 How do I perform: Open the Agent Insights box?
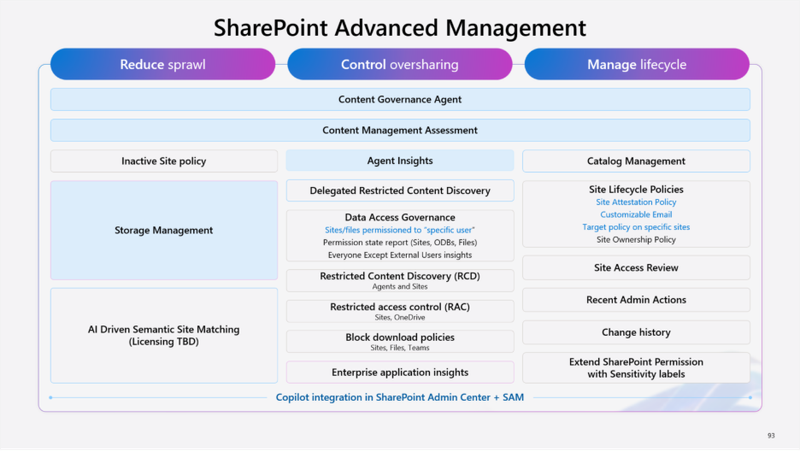[400, 161]
